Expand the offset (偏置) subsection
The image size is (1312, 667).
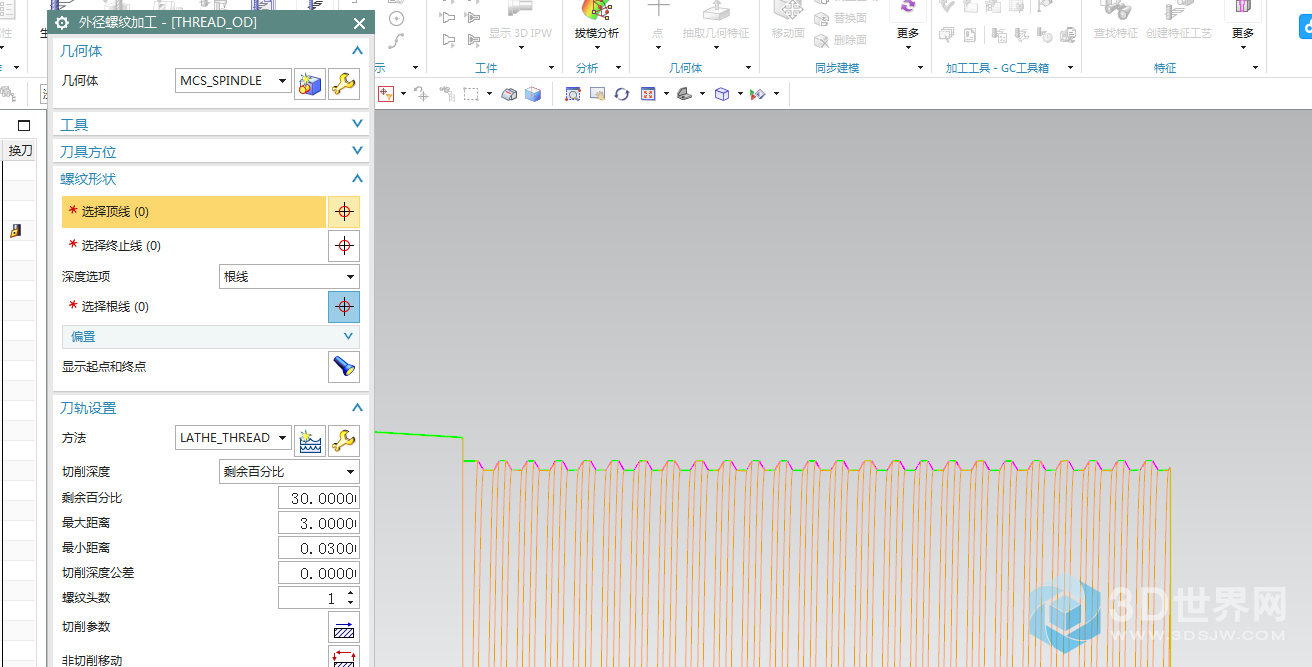tap(348, 337)
